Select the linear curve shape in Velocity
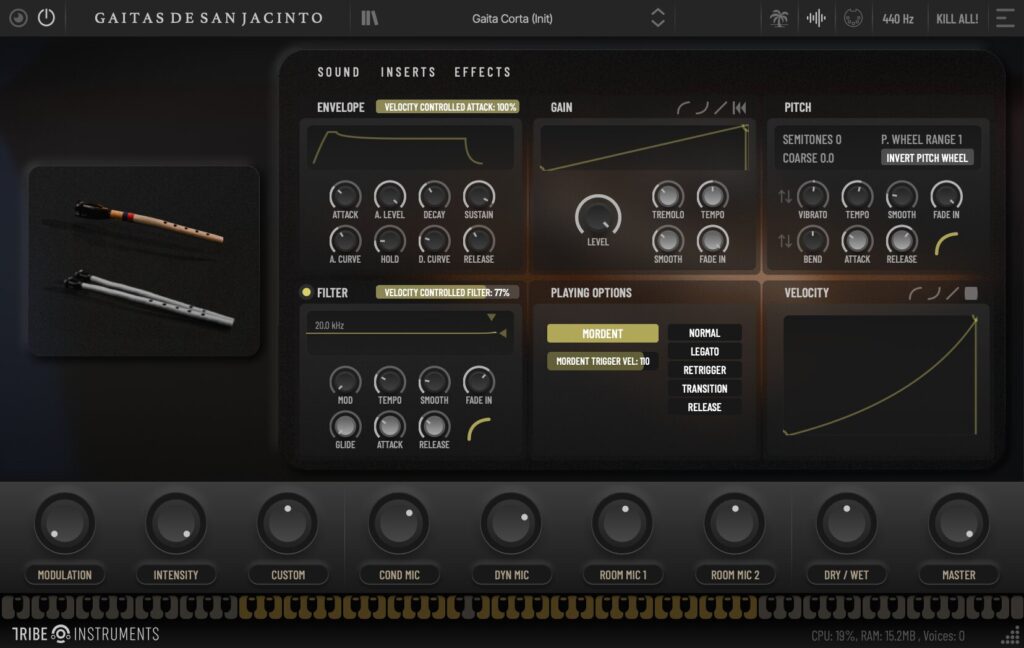Image resolution: width=1024 pixels, height=648 pixels. (x=952, y=293)
